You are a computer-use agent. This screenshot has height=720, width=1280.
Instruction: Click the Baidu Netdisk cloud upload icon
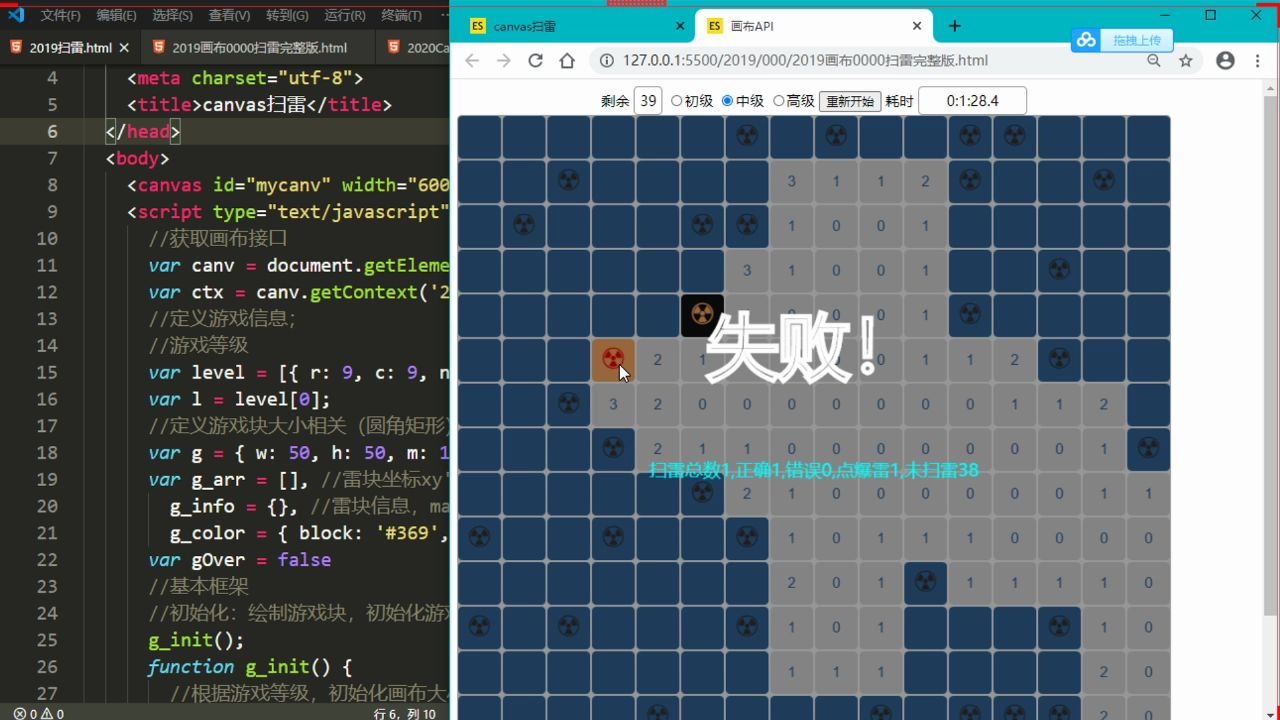click(x=1086, y=39)
